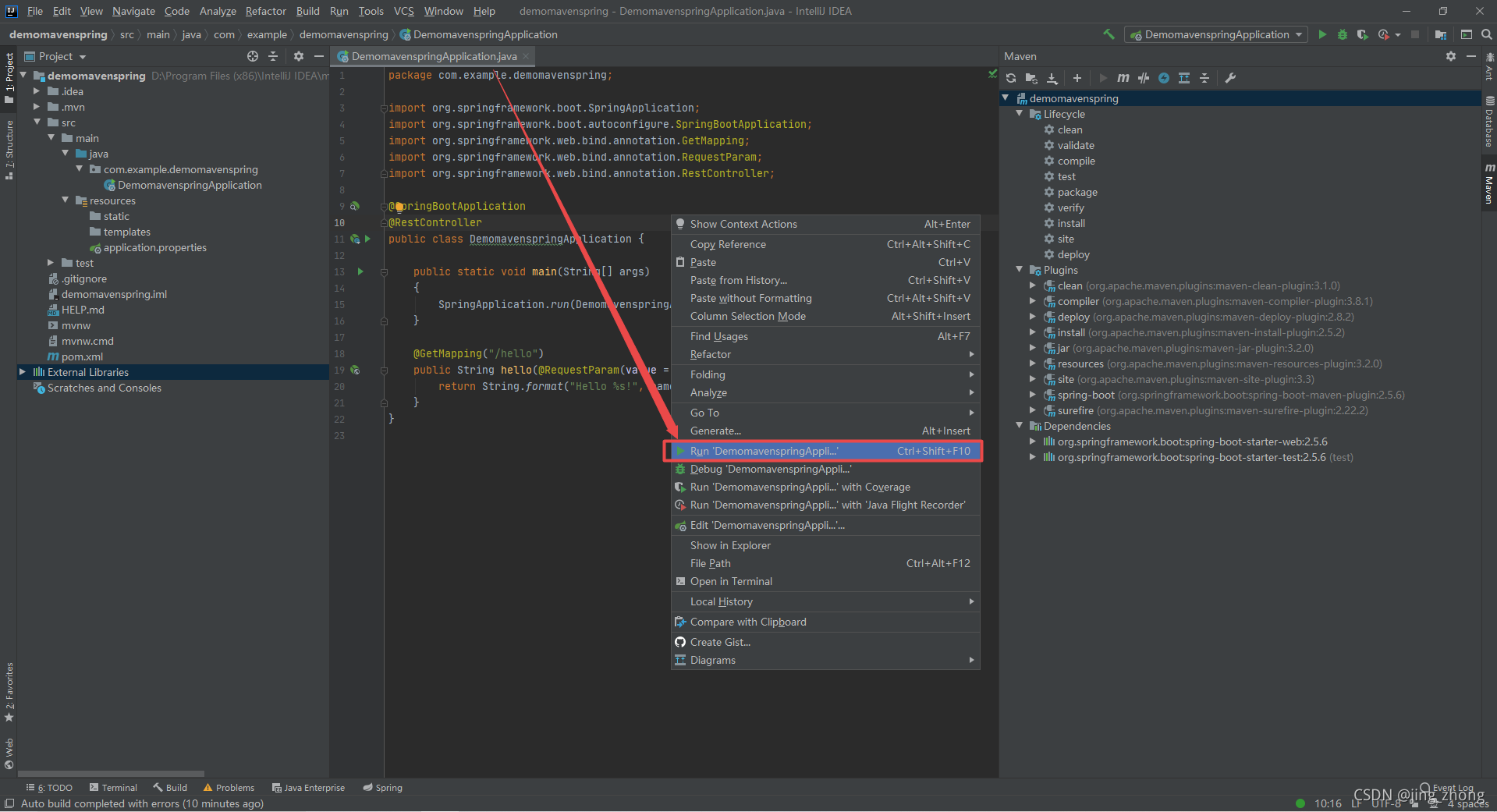The height and width of the screenshot is (812, 1497).
Task: Click the 10:16 caret position indicator in status bar
Action: (x=1328, y=803)
